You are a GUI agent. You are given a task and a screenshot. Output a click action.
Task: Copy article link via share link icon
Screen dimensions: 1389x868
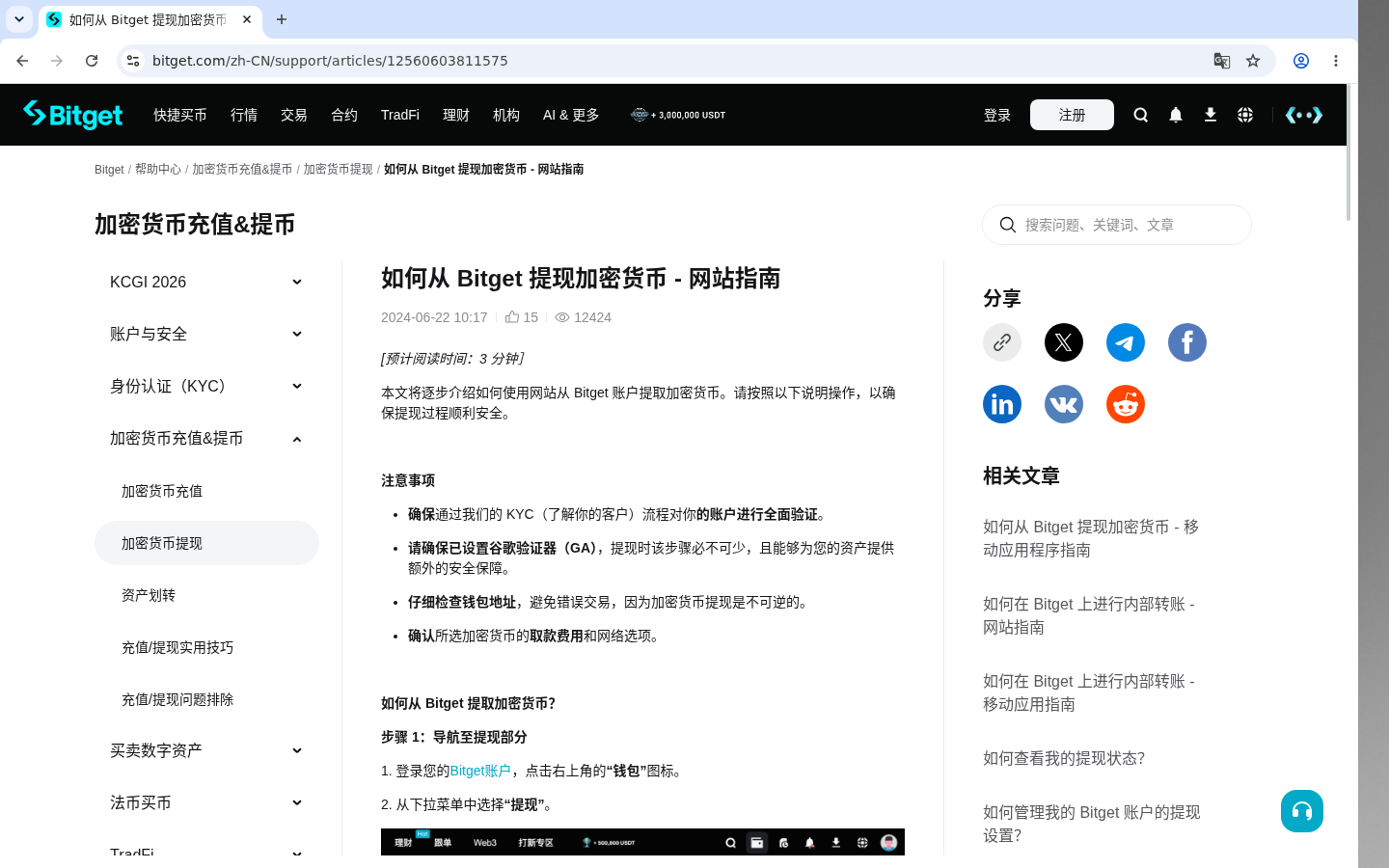(x=1002, y=342)
